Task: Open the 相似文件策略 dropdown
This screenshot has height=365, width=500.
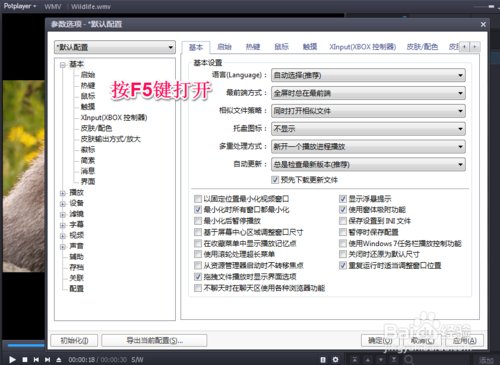Action: (x=368, y=111)
